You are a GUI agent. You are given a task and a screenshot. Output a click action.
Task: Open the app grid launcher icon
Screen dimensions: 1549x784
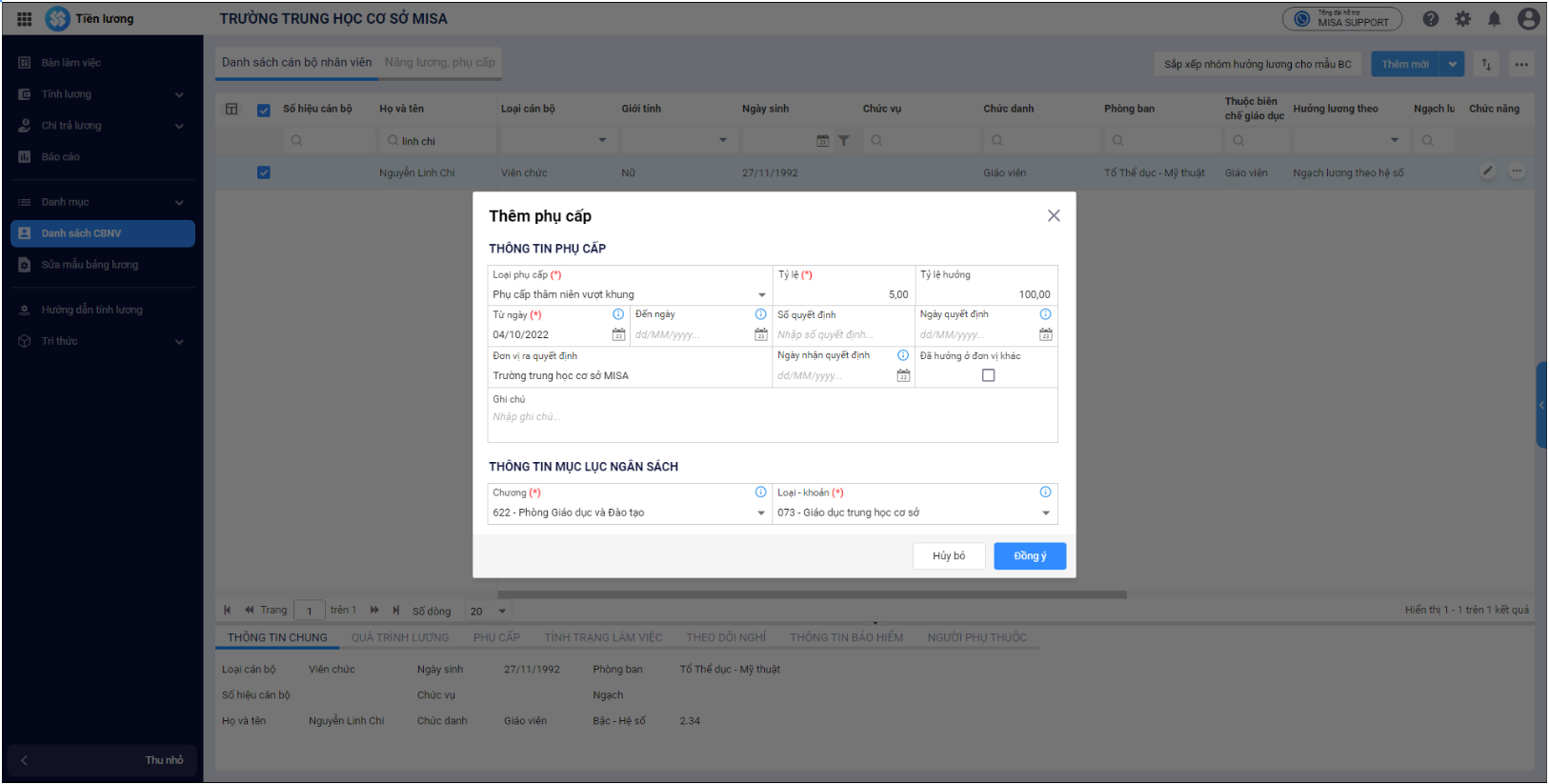tap(25, 19)
